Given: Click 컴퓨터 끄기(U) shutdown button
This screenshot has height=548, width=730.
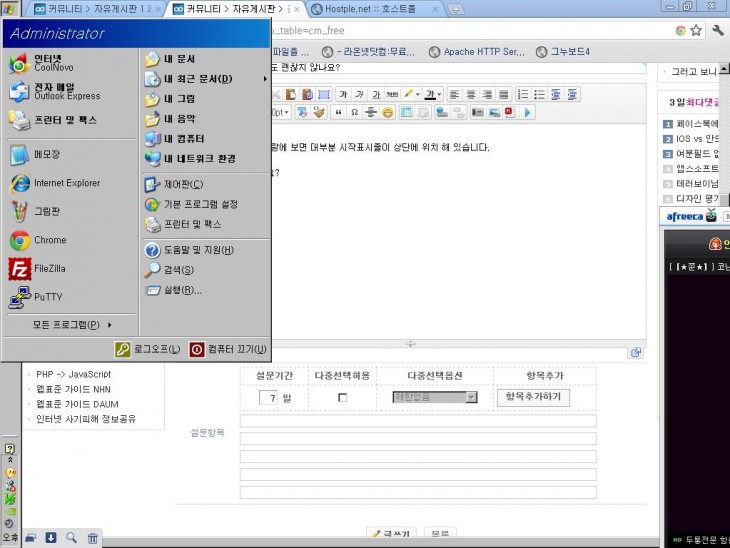Looking at the screenshot, I should coord(228,349).
